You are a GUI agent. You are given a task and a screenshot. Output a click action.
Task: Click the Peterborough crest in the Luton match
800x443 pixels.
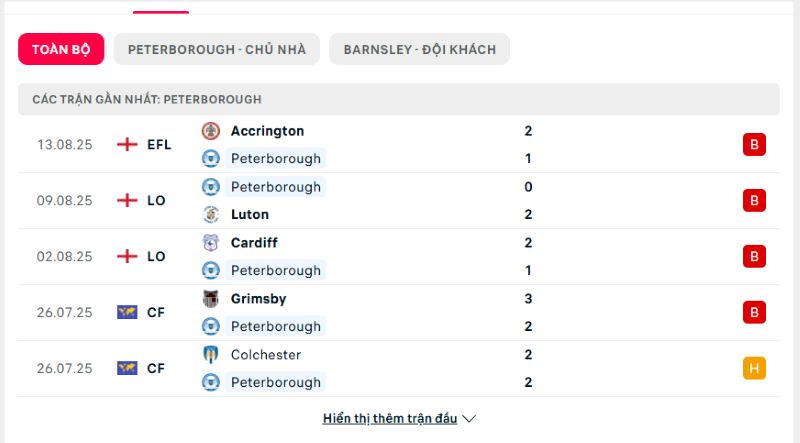(211, 187)
